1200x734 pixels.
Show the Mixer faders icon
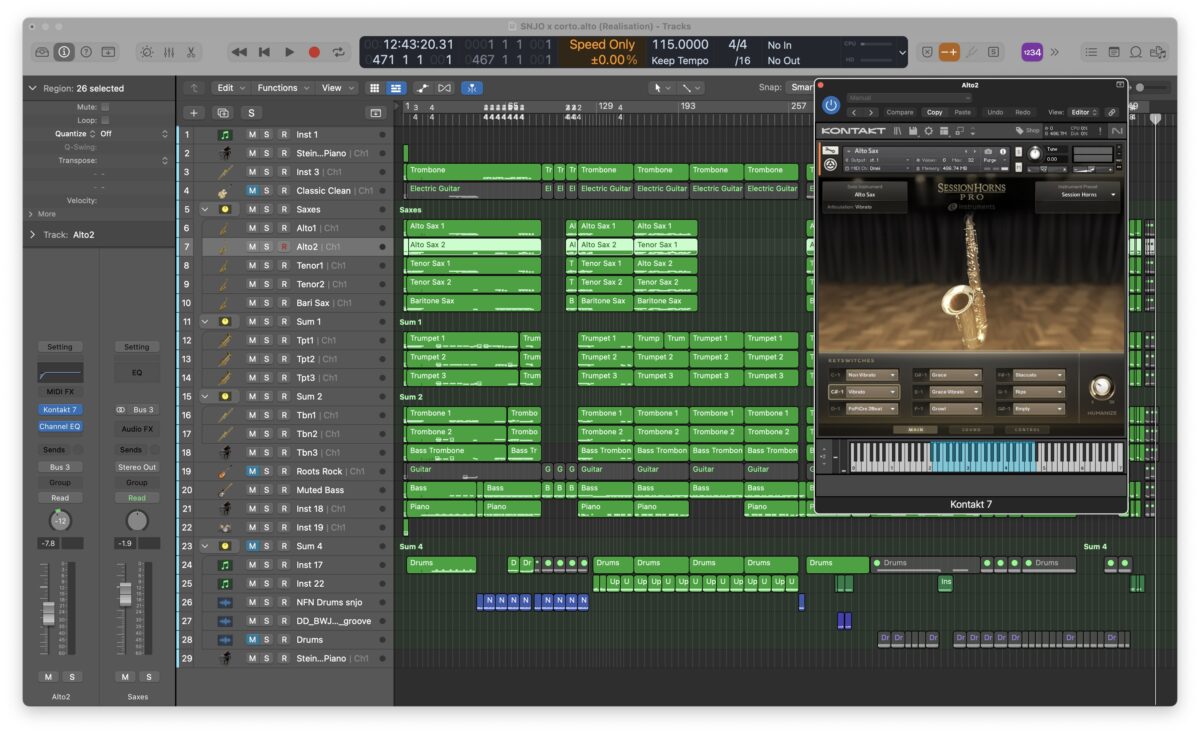coord(169,52)
